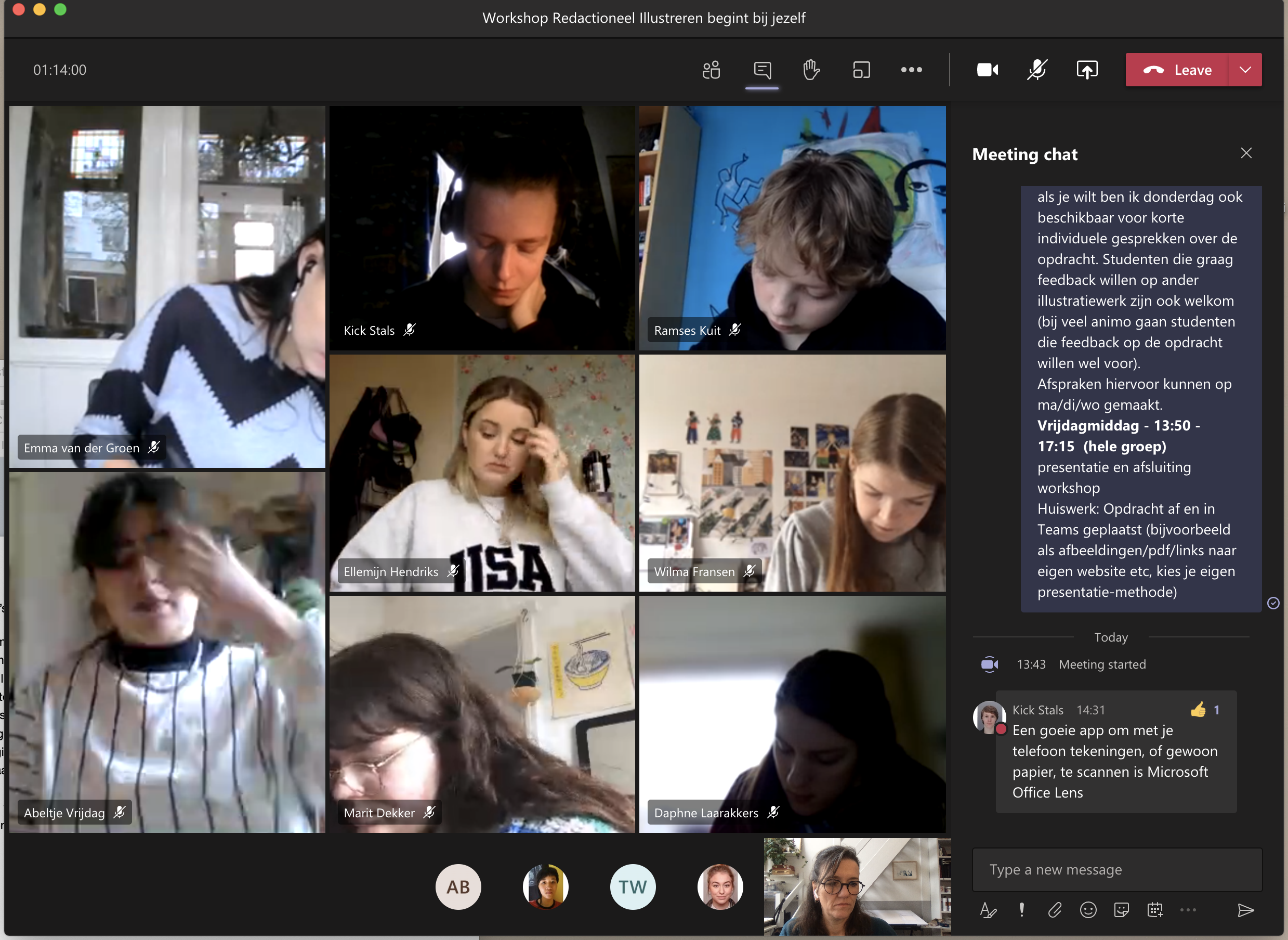Viewport: 1288px width, 940px height.
Task: Click thumbs-up reaction on Kick Stals message
Action: click(1198, 710)
